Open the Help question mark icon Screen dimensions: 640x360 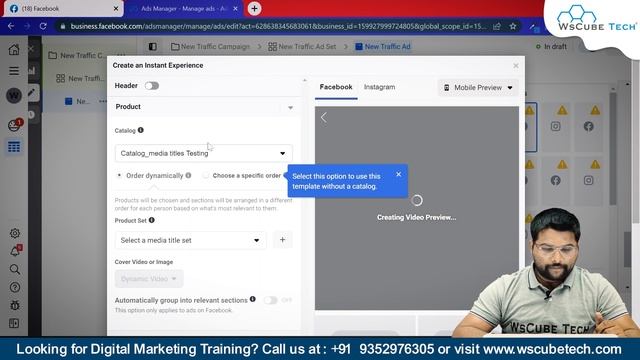[15, 287]
